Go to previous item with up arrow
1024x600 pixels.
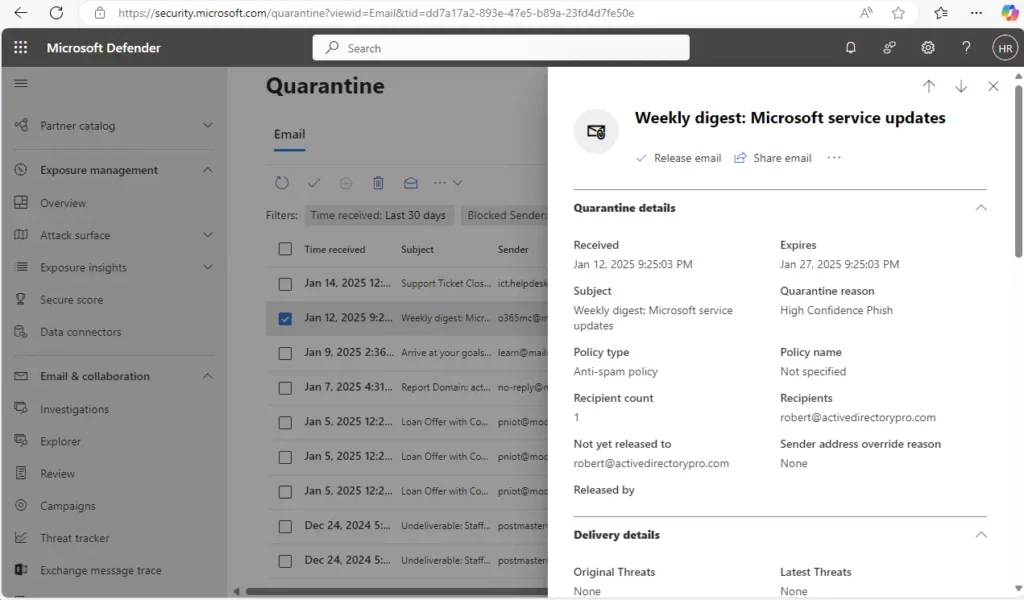pos(929,86)
